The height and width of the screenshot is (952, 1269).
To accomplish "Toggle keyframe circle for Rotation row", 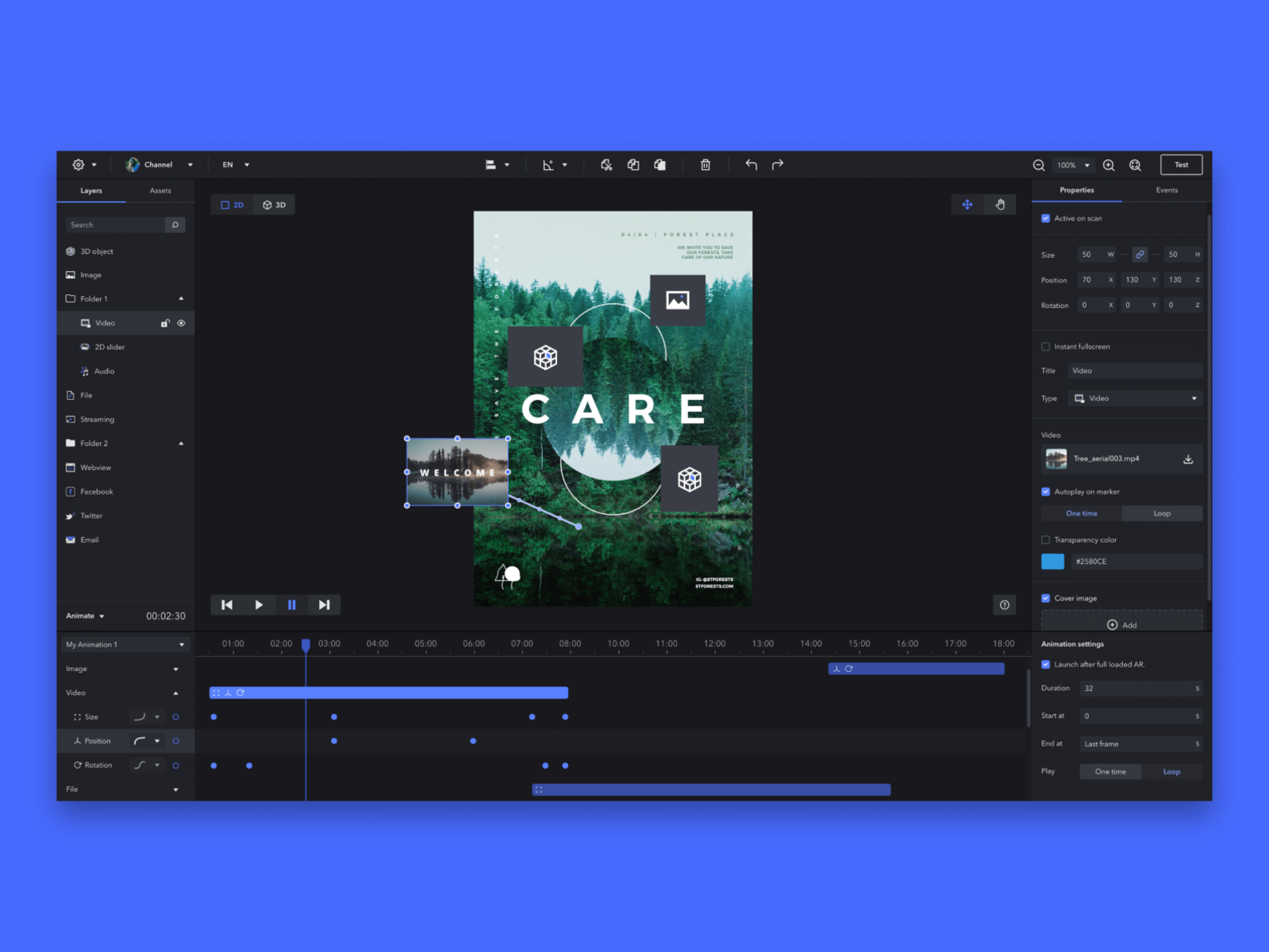I will [175, 766].
